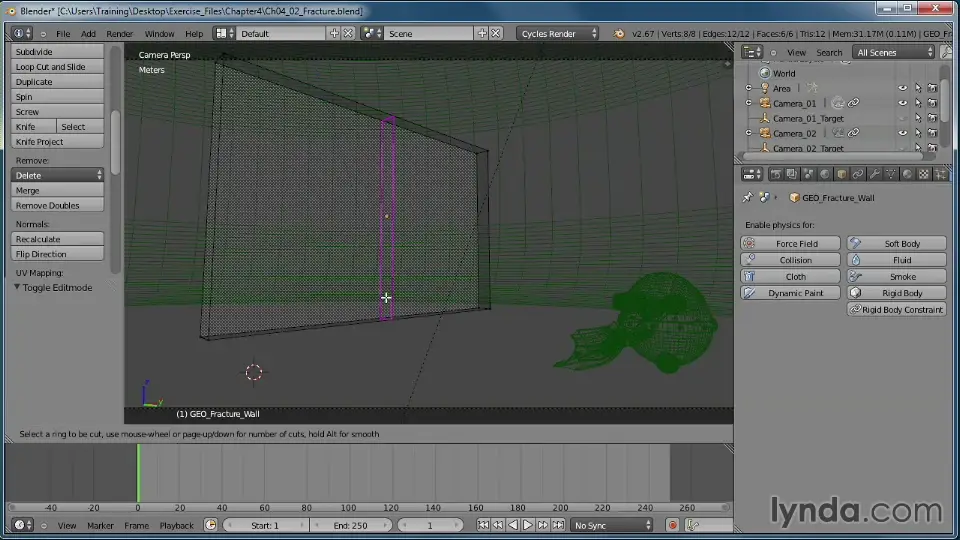Viewport: 960px width, 540px height.
Task: Open the Object properties tab cube icon
Action: coord(841,174)
